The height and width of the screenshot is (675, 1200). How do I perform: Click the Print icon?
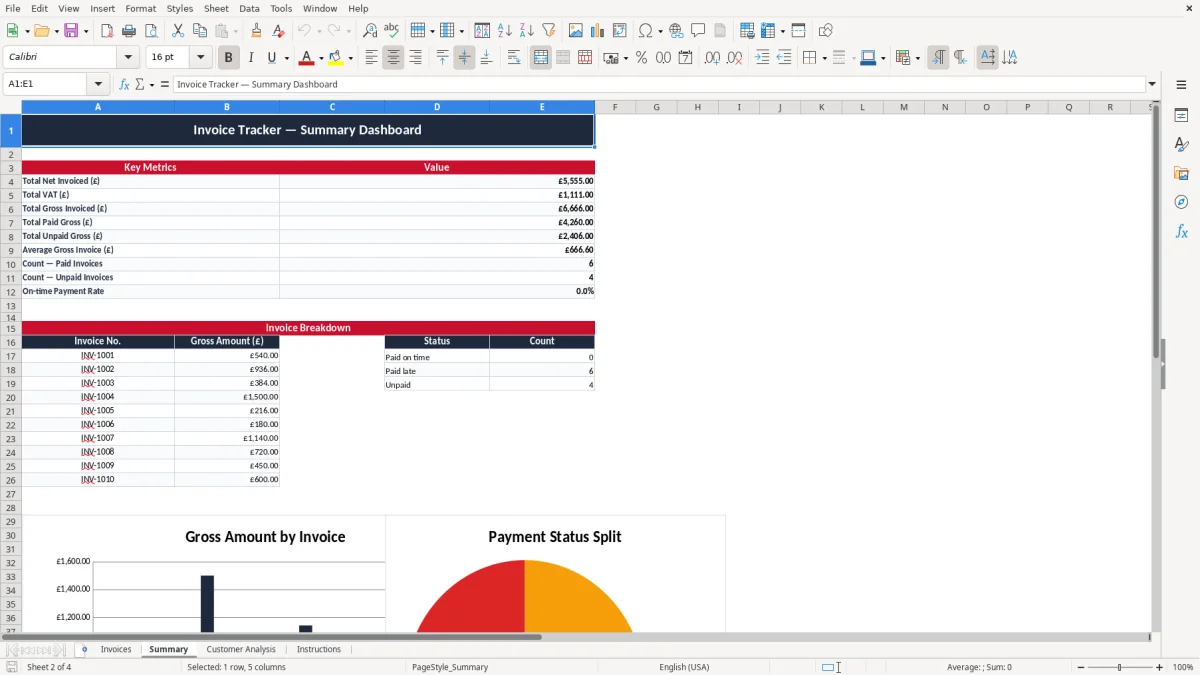129,31
